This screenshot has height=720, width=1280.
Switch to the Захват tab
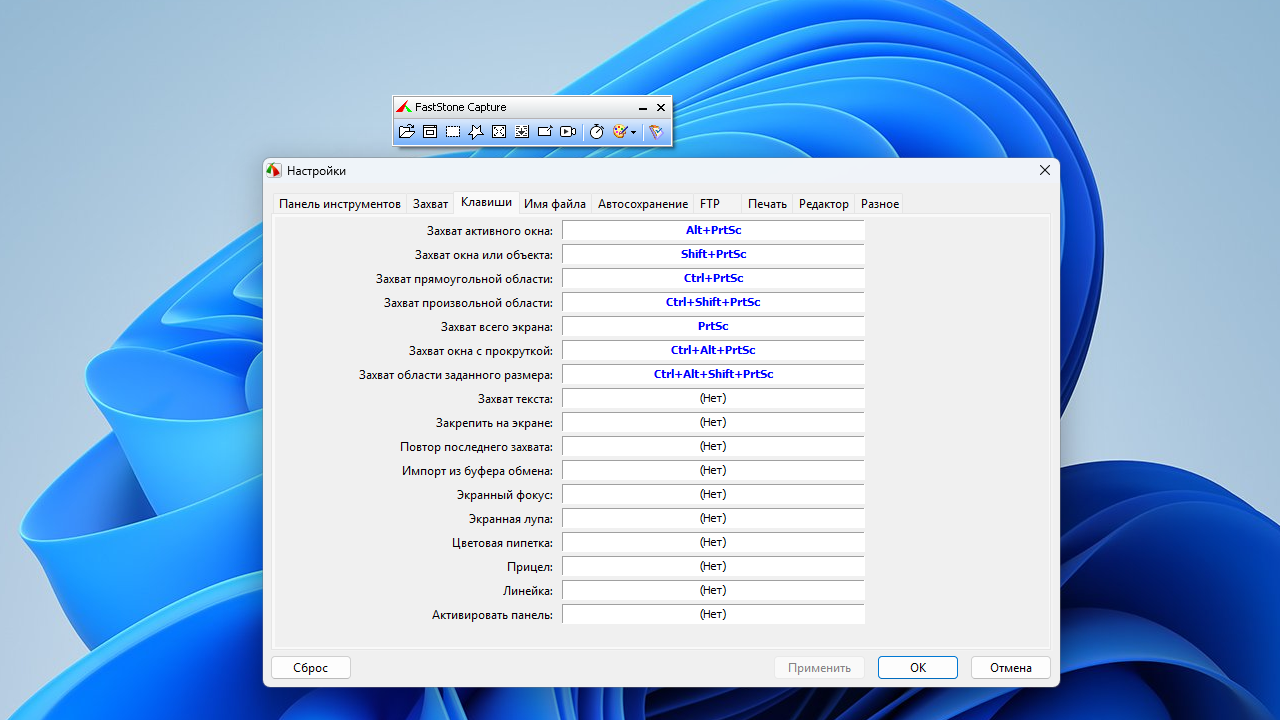pos(430,204)
